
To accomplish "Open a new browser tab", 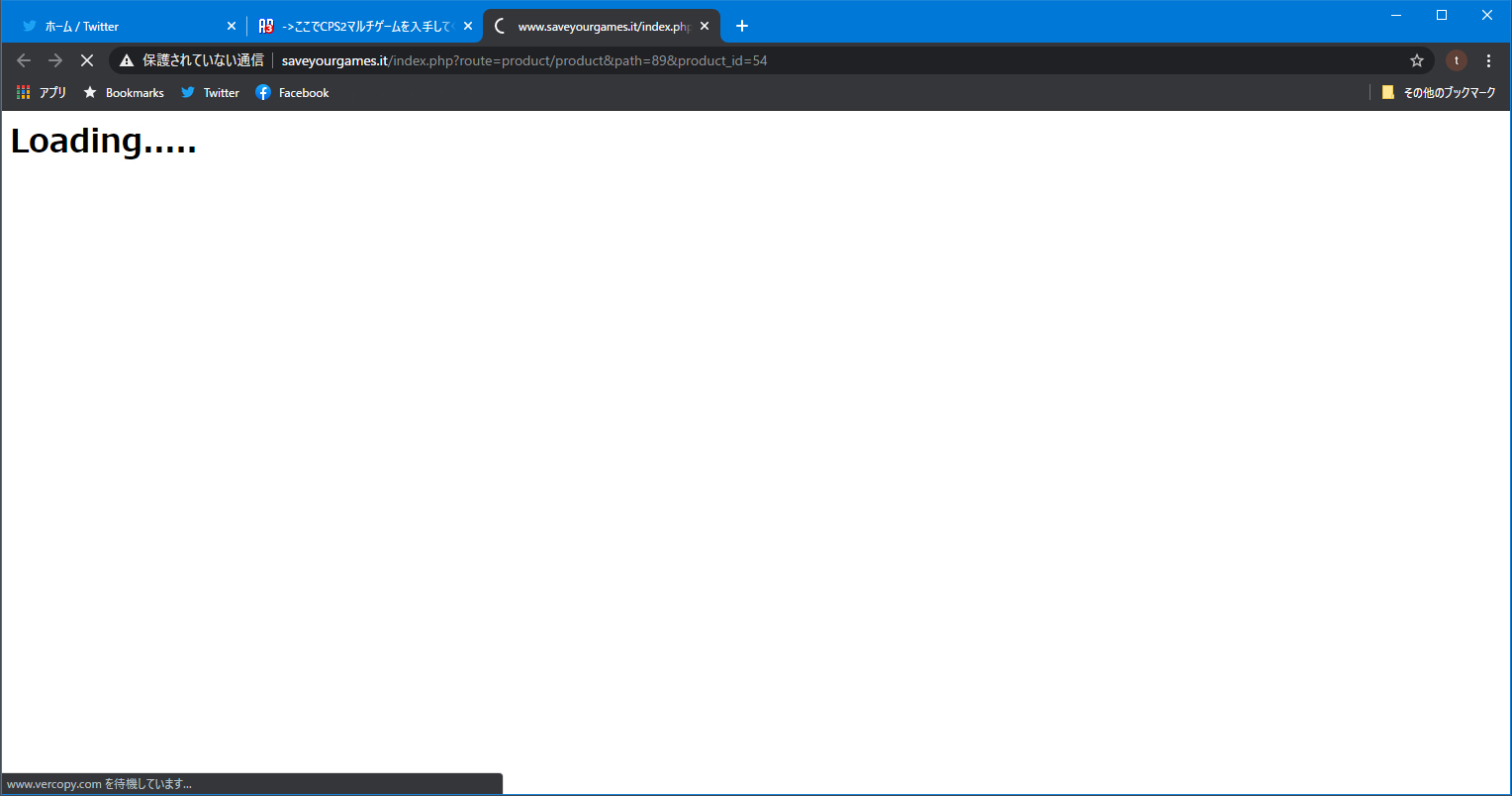I will [742, 27].
